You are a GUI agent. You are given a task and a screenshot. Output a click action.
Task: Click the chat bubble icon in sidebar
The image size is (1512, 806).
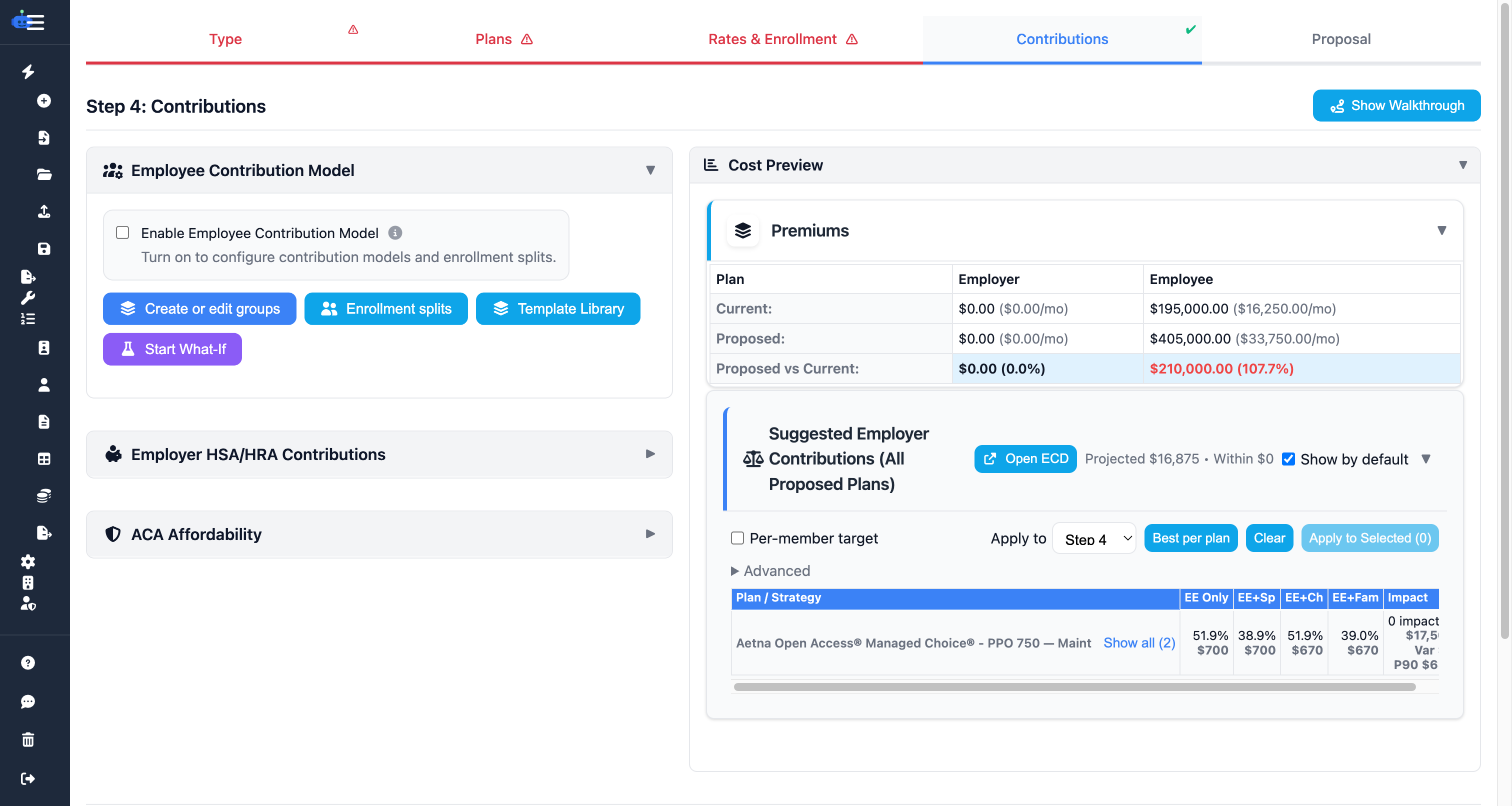pyautogui.click(x=28, y=702)
